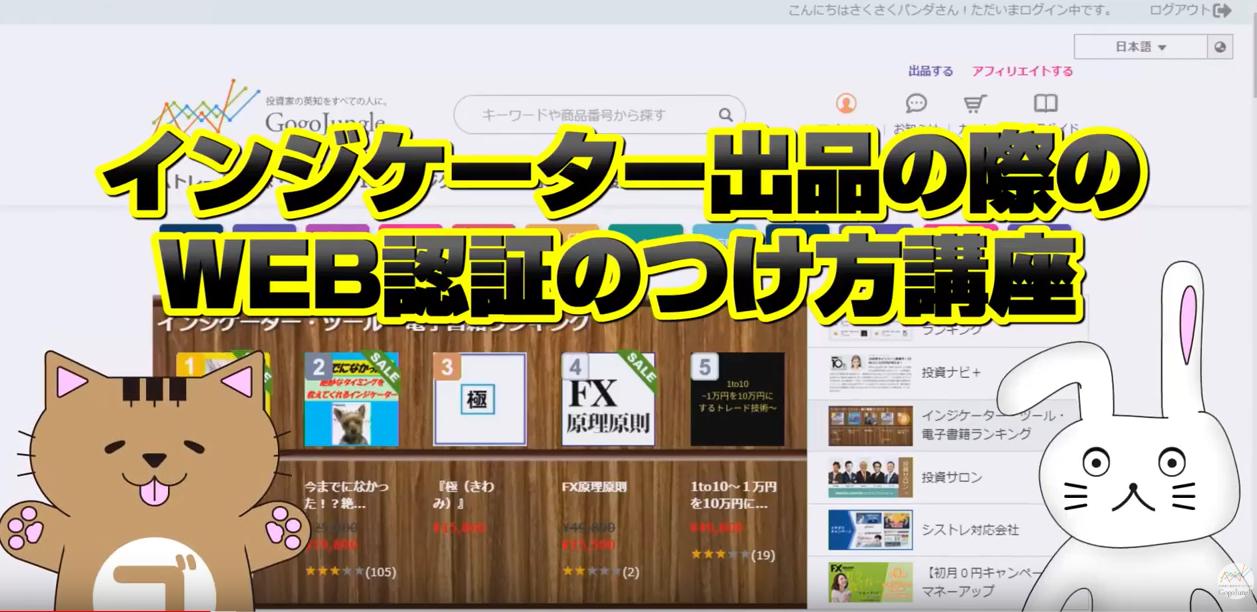Click the FX原理原則 product title

(x=594, y=487)
